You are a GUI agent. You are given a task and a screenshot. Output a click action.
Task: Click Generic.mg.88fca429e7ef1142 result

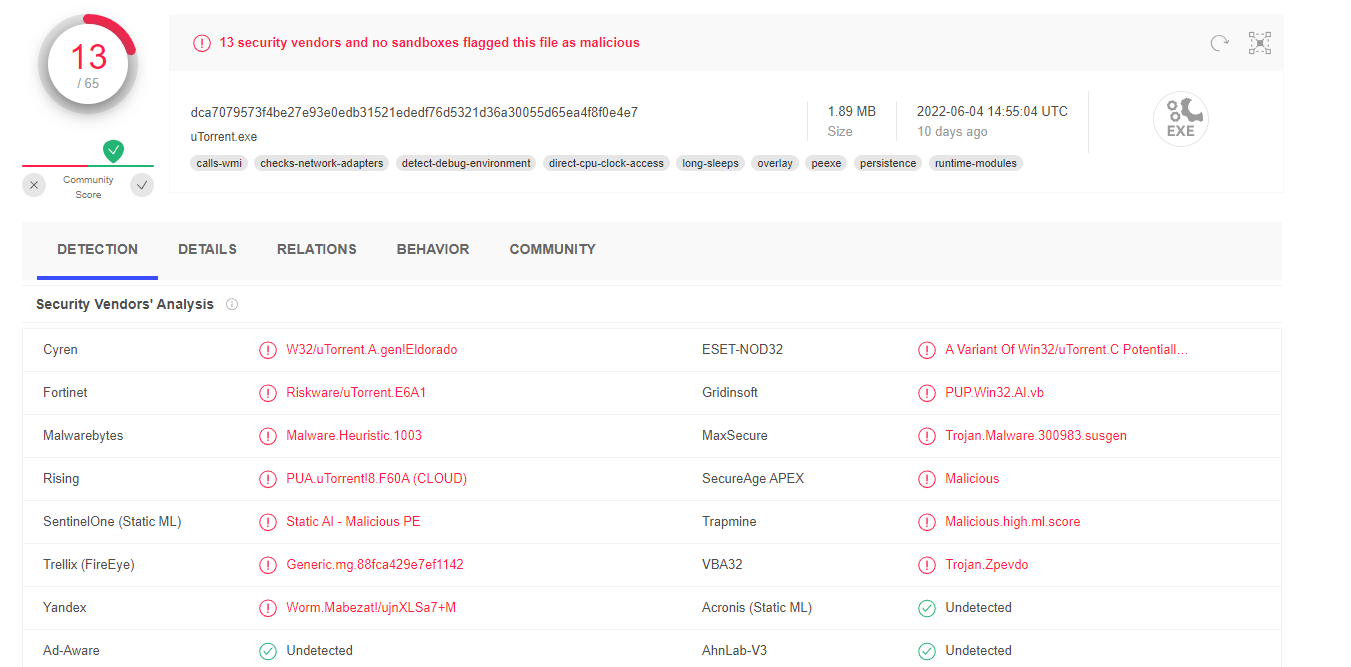pyautogui.click(x=375, y=565)
